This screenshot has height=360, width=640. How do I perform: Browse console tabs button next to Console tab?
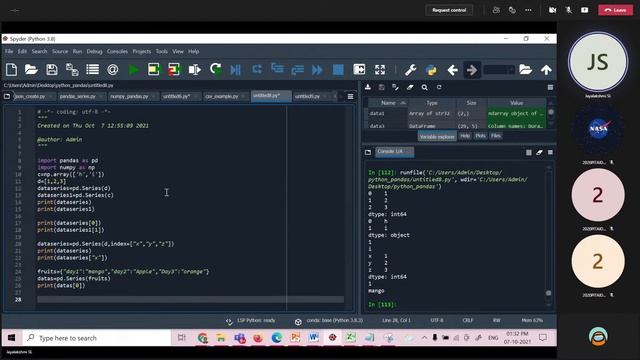[368, 152]
